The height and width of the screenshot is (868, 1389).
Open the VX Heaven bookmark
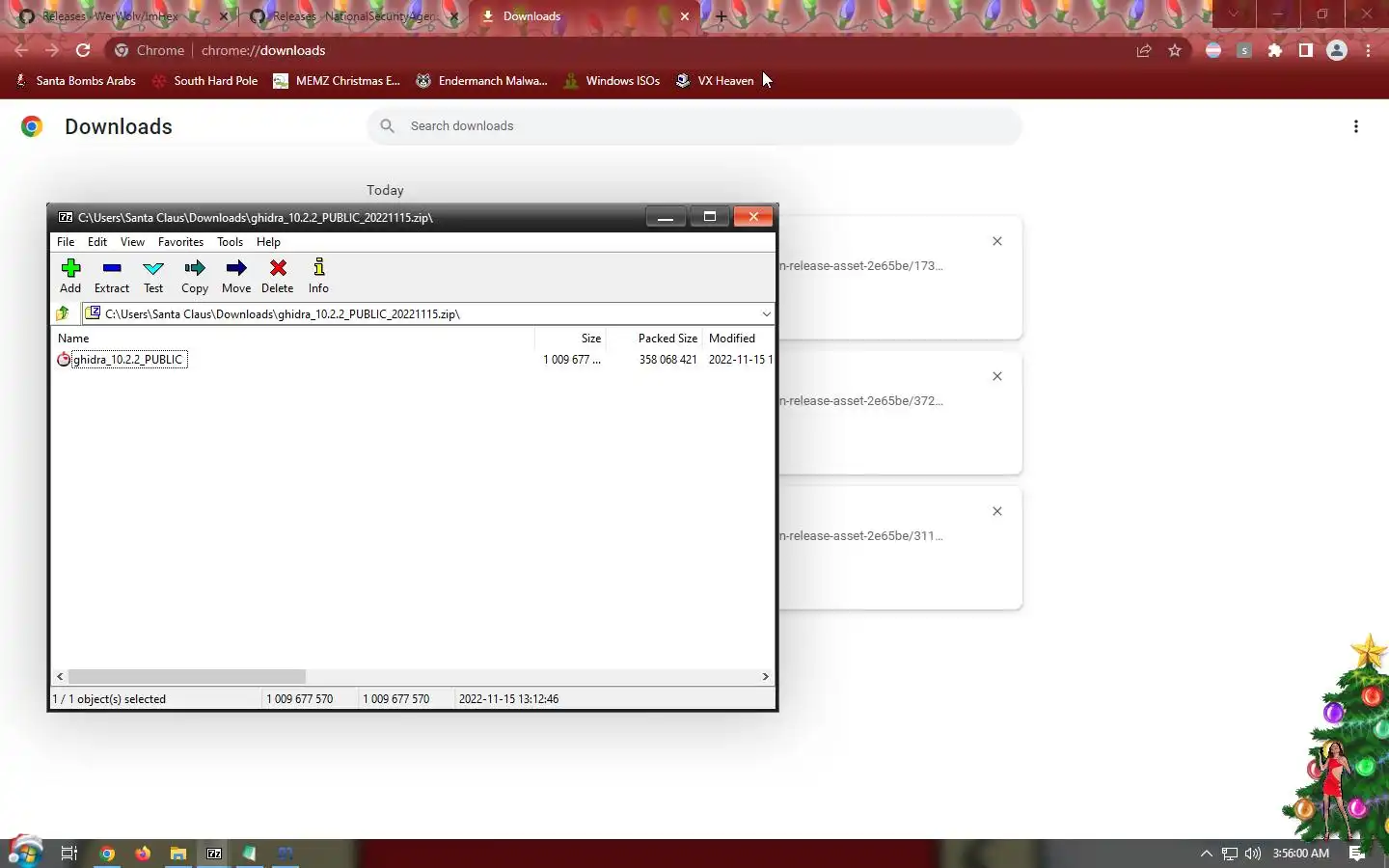coord(715,81)
